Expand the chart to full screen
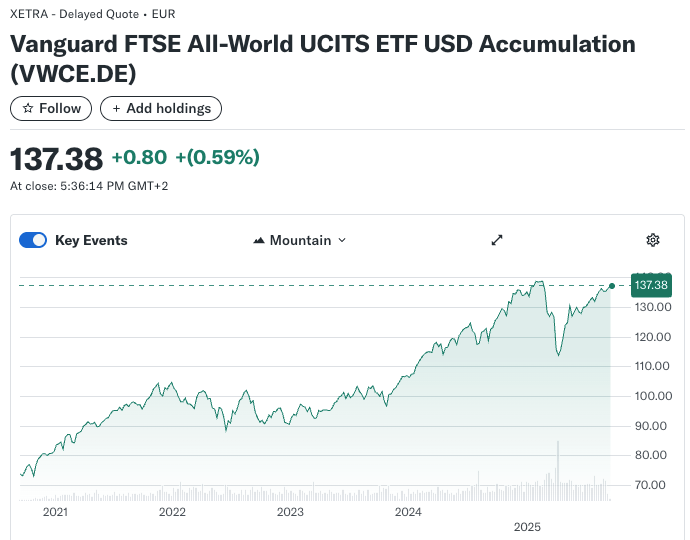690x540 pixels. (497, 240)
